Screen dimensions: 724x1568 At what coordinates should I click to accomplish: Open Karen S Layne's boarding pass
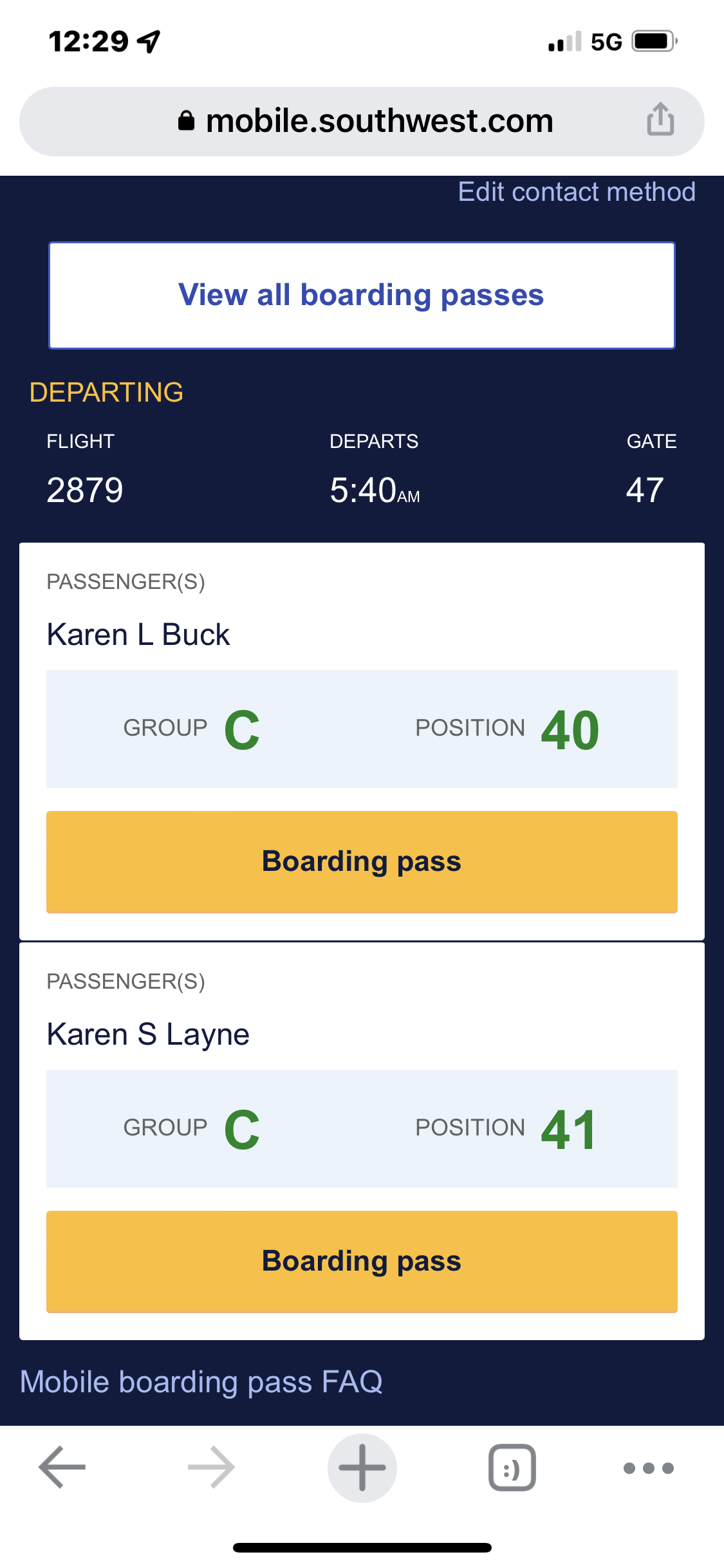tap(362, 1261)
